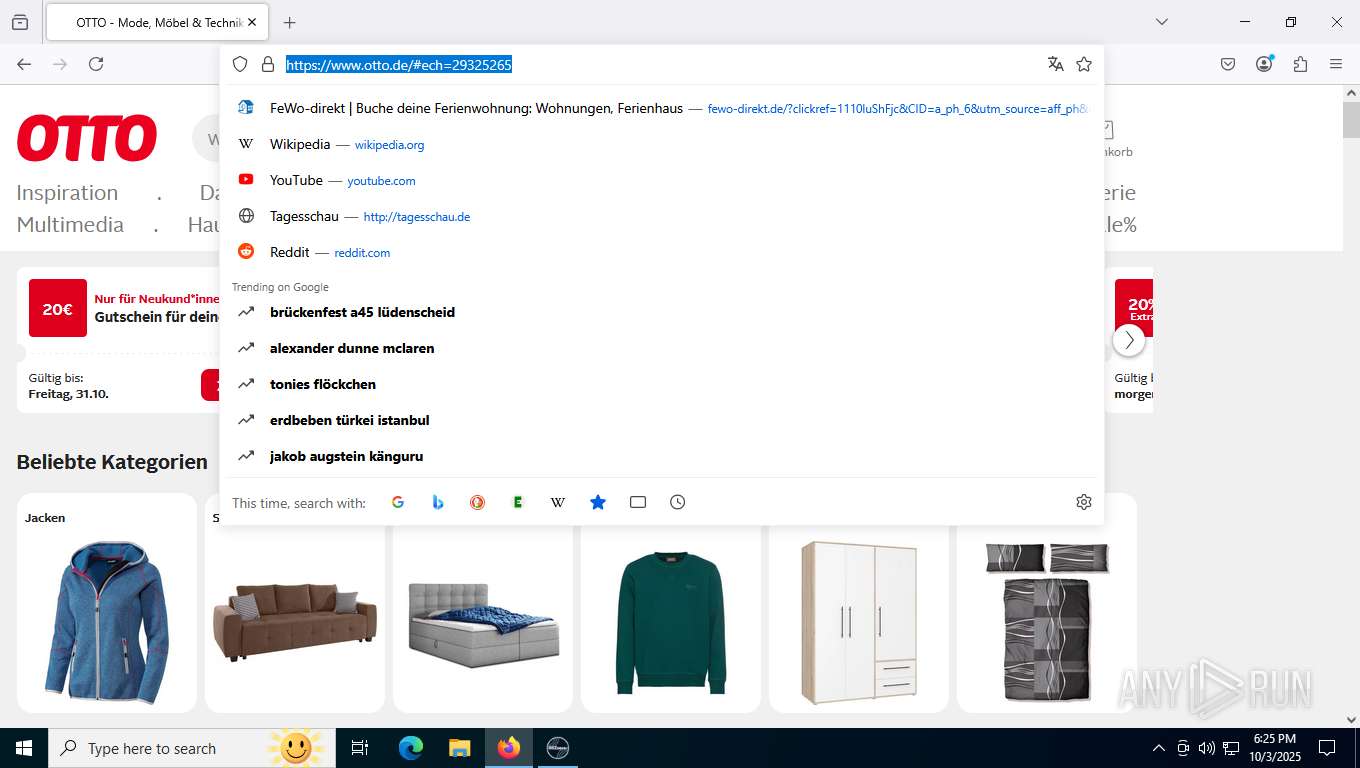
Task: Open the list all tabs dropdown
Action: coord(1161,22)
